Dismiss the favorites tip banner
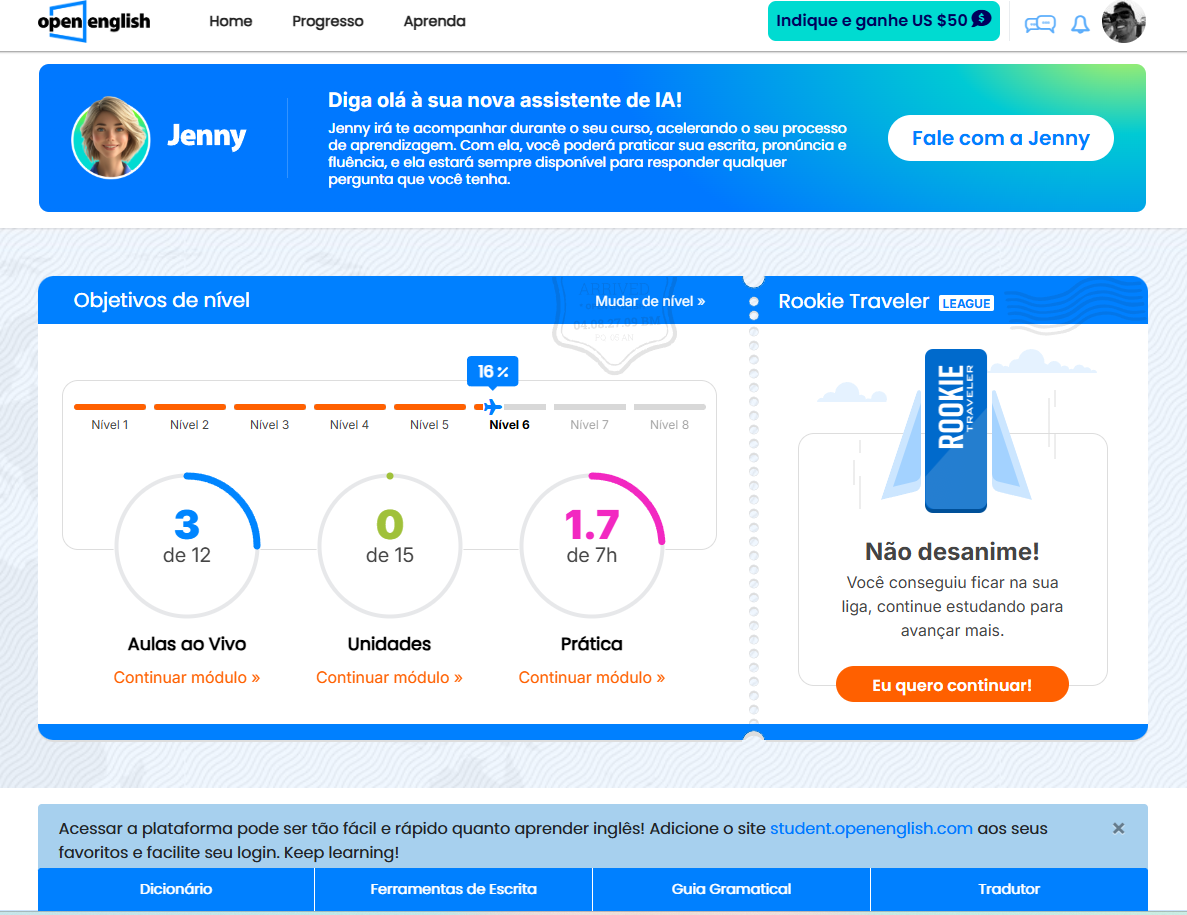The width and height of the screenshot is (1187, 915). point(1118,828)
